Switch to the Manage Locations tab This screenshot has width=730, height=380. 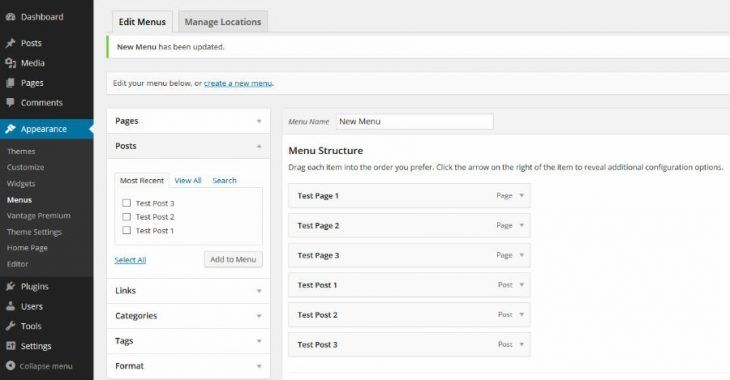coord(223,22)
